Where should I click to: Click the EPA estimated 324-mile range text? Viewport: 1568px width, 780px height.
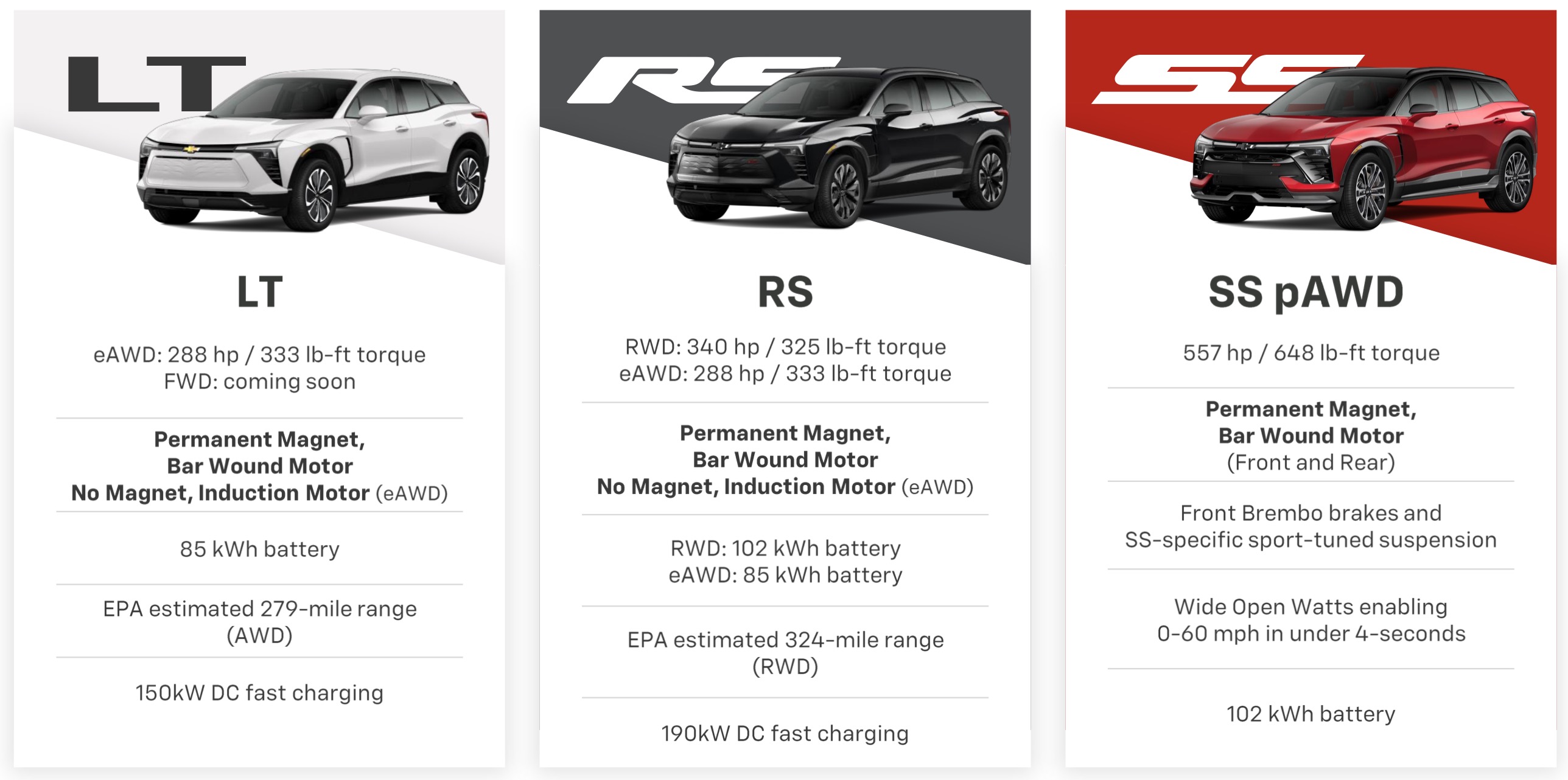click(x=785, y=640)
